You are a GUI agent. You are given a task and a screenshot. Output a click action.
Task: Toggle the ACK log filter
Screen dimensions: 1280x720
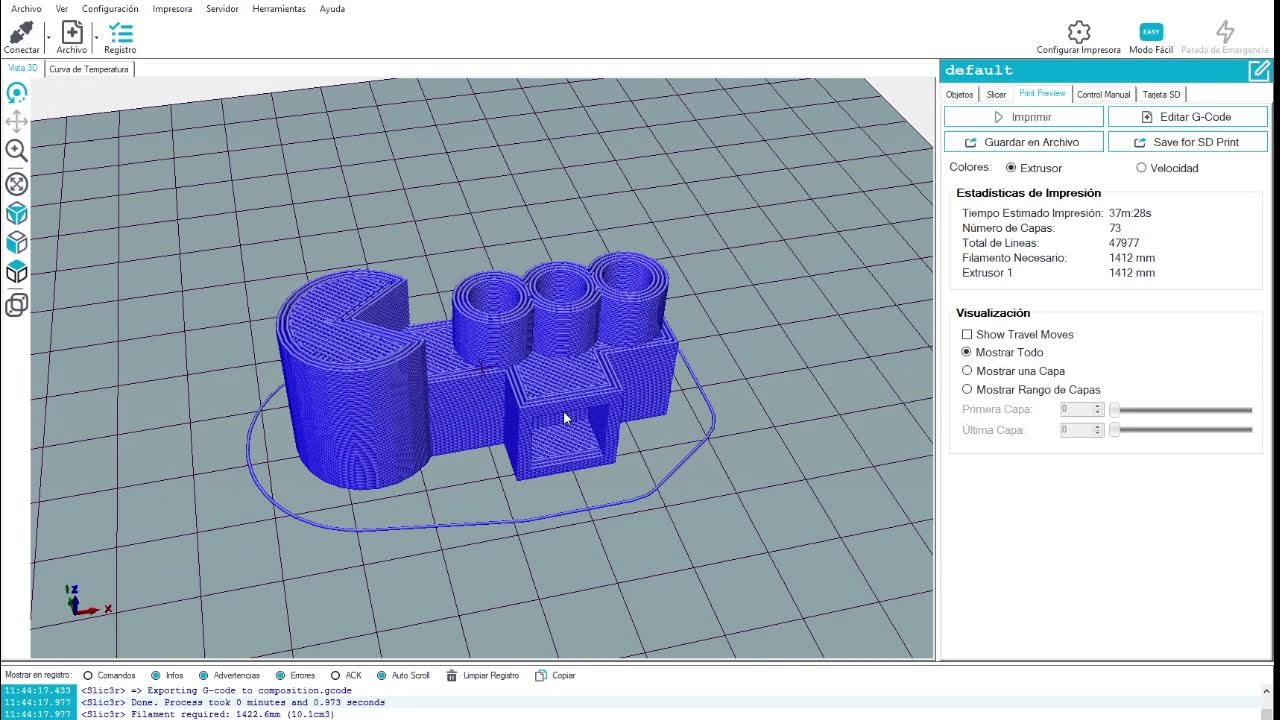tap(335, 676)
